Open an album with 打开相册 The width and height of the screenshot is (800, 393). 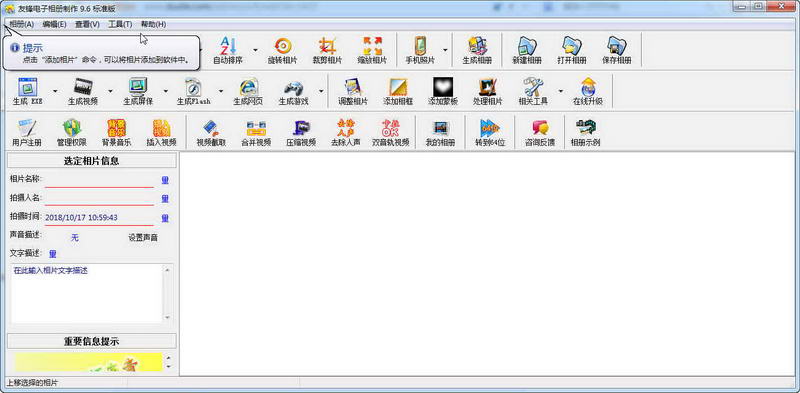[571, 51]
